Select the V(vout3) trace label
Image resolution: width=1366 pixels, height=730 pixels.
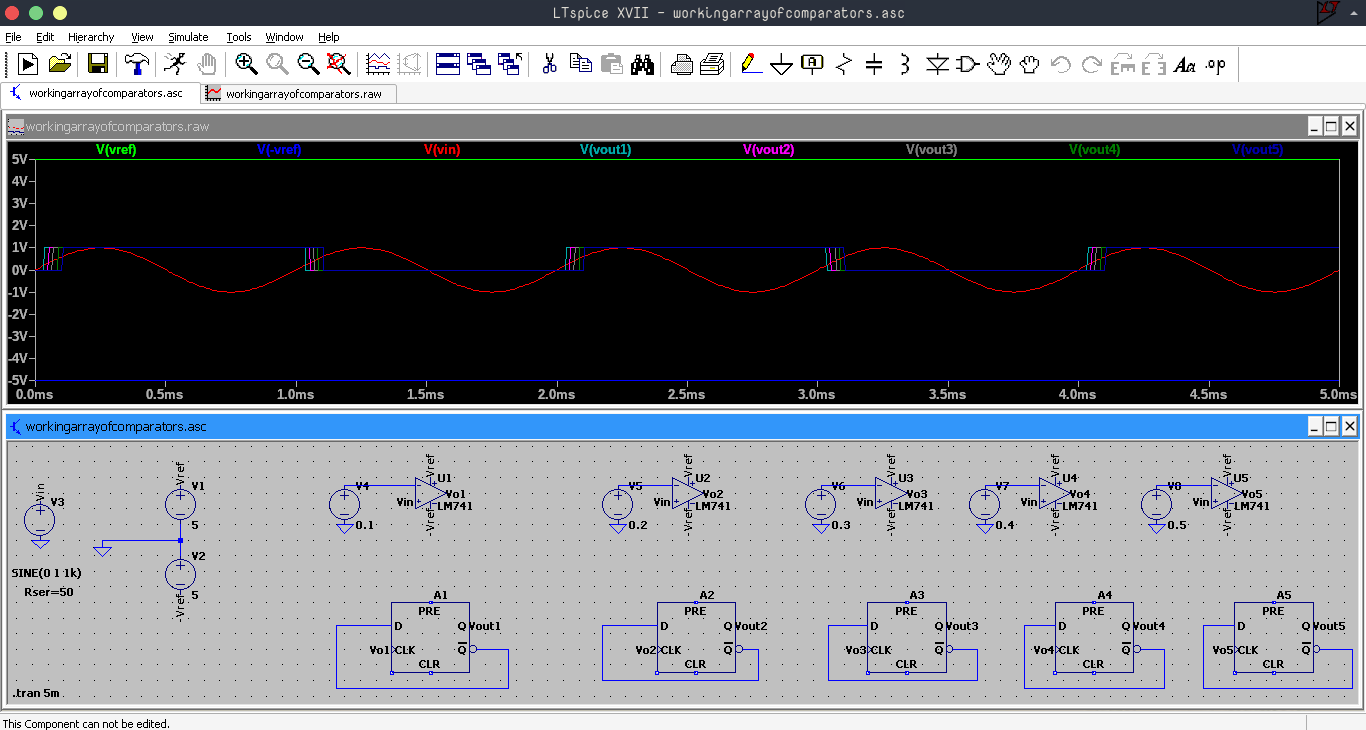pos(930,149)
